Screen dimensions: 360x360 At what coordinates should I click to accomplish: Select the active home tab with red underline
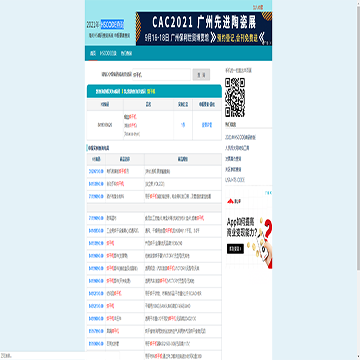pyautogui.click(x=93, y=53)
